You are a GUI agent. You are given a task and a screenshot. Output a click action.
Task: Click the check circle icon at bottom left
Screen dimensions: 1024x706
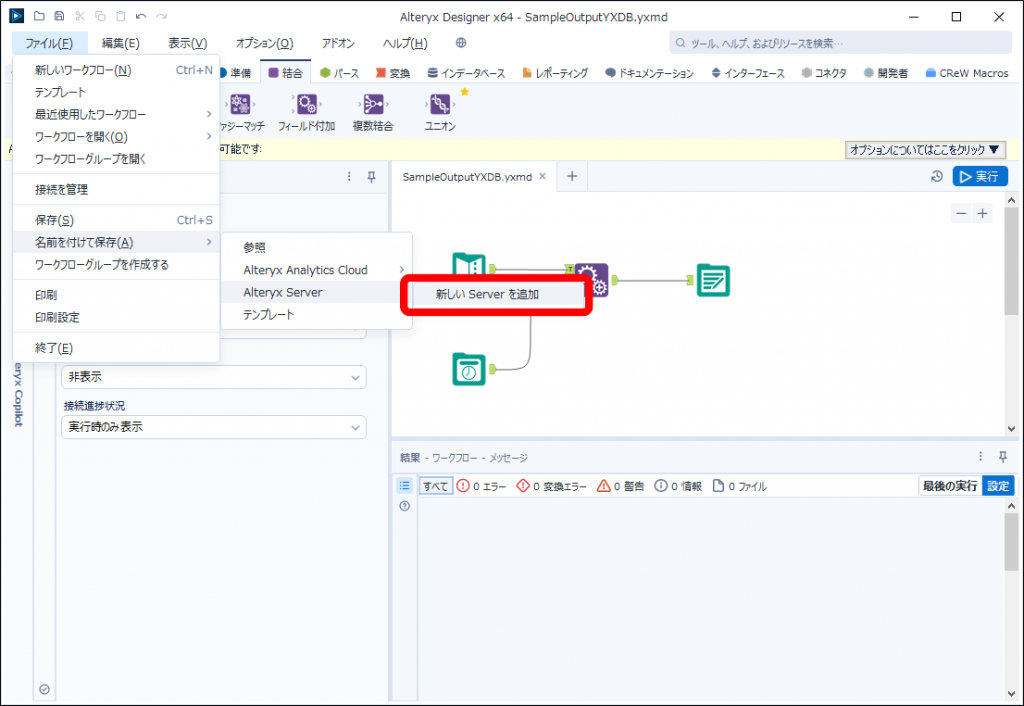coord(44,690)
